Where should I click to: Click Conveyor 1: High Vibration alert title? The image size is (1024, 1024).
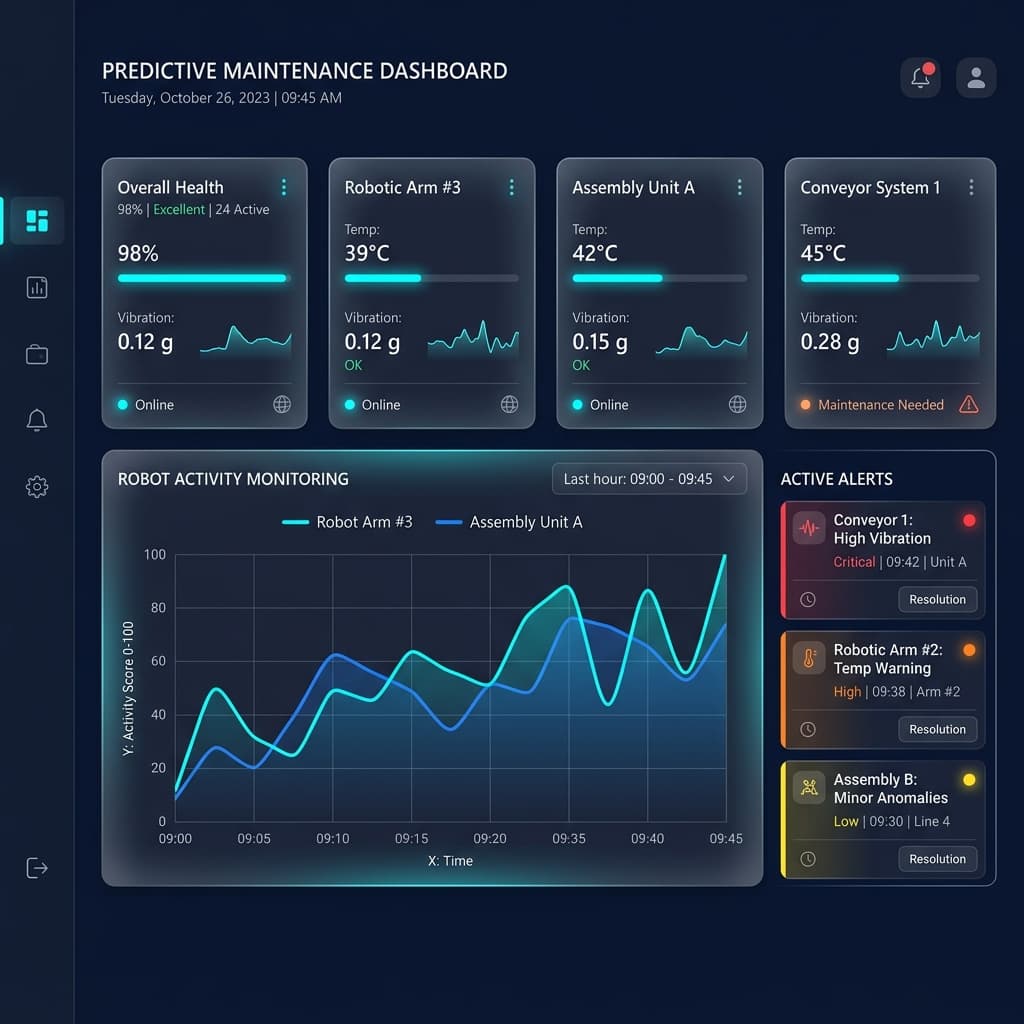pos(882,529)
